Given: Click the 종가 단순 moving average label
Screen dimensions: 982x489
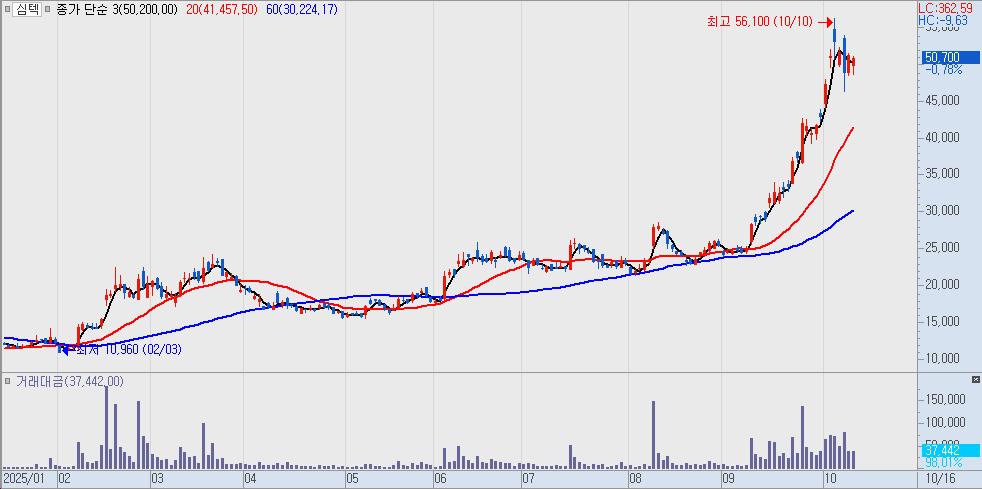Looking at the screenshot, I should [80, 11].
